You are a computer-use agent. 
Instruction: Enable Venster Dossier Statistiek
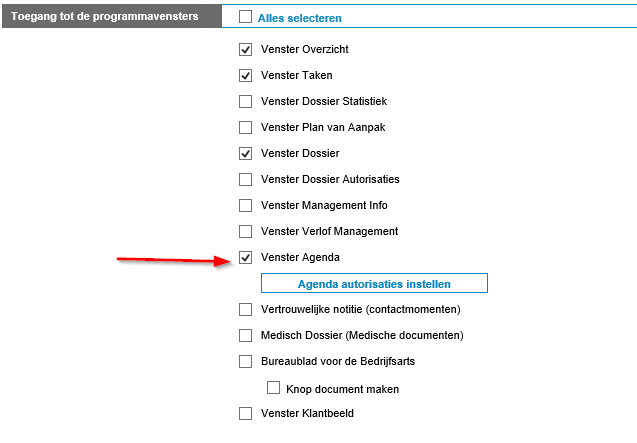point(245,101)
